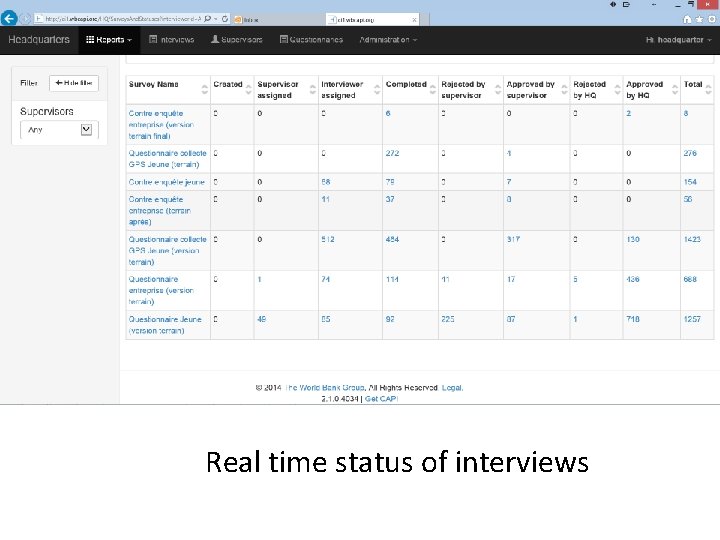Viewport: 720px width, 540px height.
Task: Click Approved by HQ value 718
Action: point(633,319)
